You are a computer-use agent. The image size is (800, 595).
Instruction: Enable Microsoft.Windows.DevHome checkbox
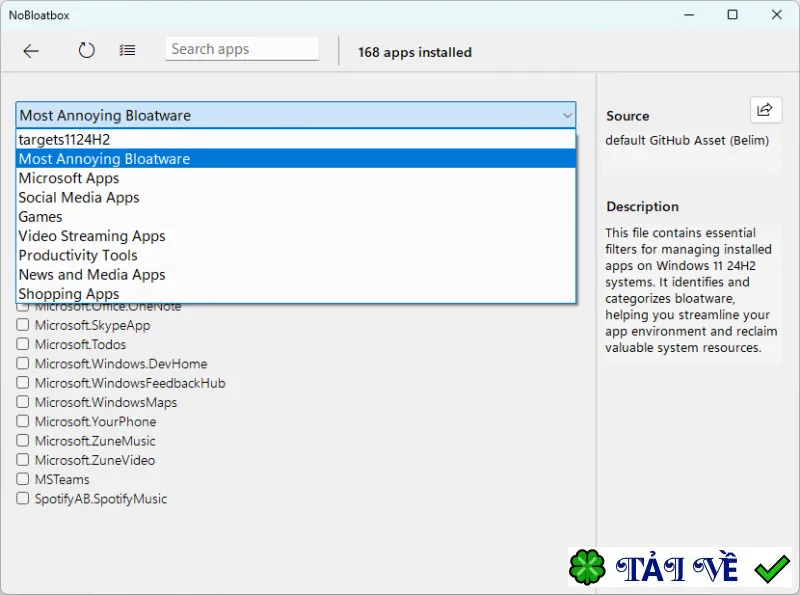[22, 363]
